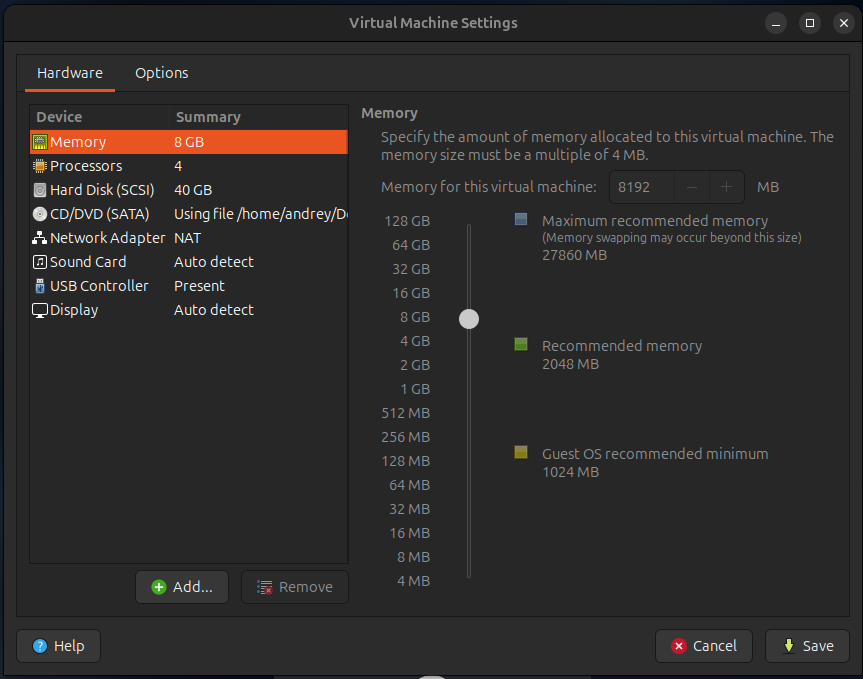Click the Summary column header
The height and width of the screenshot is (679, 863).
[259, 117]
